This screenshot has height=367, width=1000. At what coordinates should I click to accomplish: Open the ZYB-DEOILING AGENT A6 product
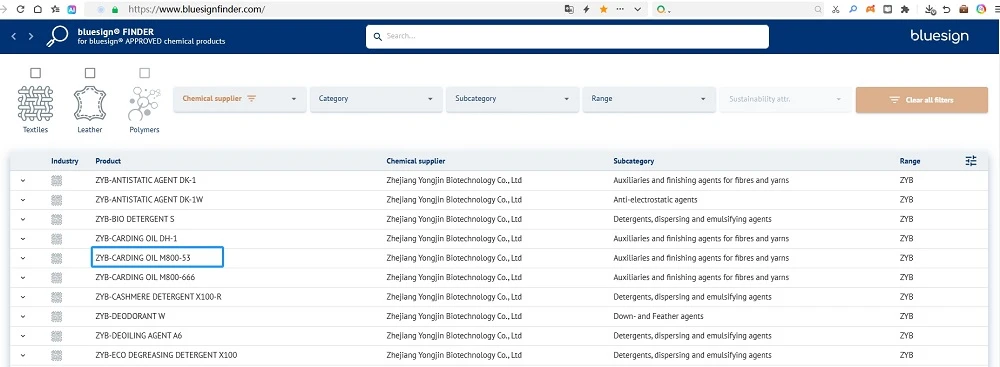click(138, 336)
